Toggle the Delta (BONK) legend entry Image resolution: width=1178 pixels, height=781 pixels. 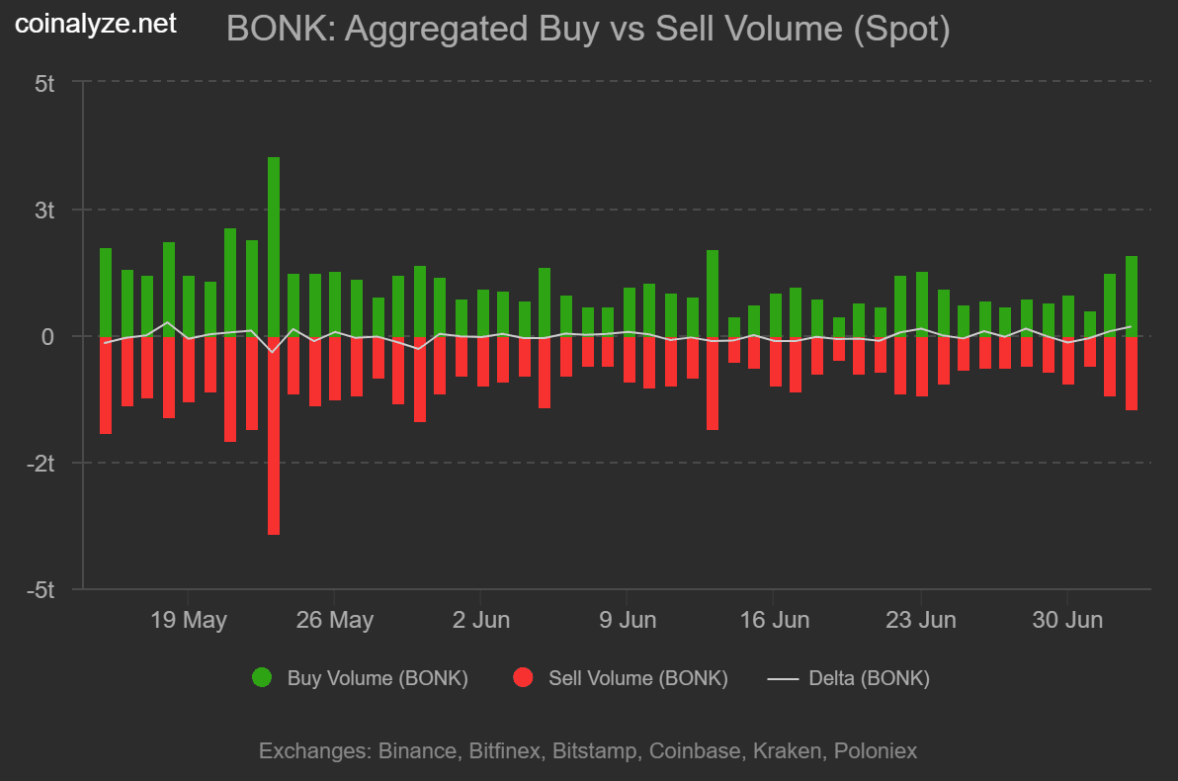click(849, 678)
